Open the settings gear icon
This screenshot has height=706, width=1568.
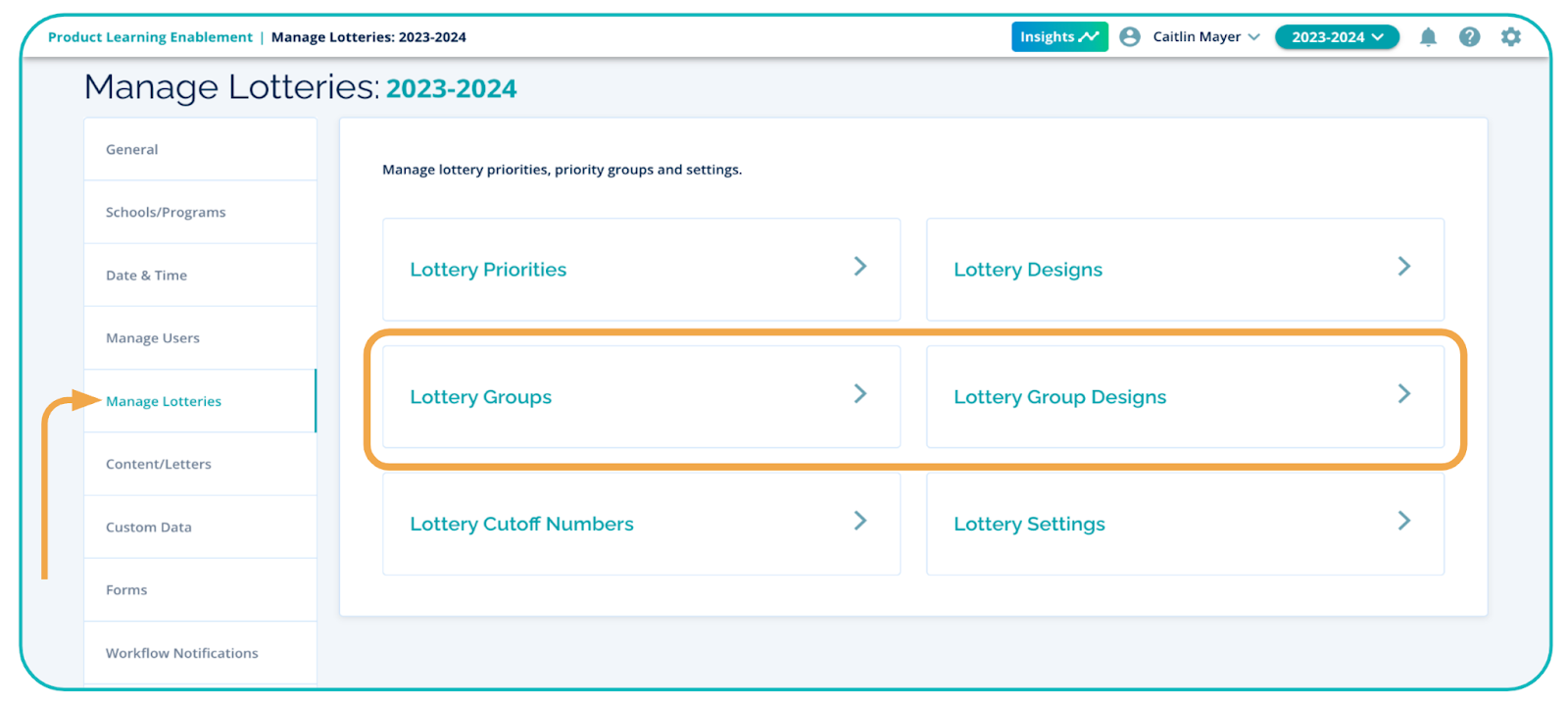click(1511, 37)
